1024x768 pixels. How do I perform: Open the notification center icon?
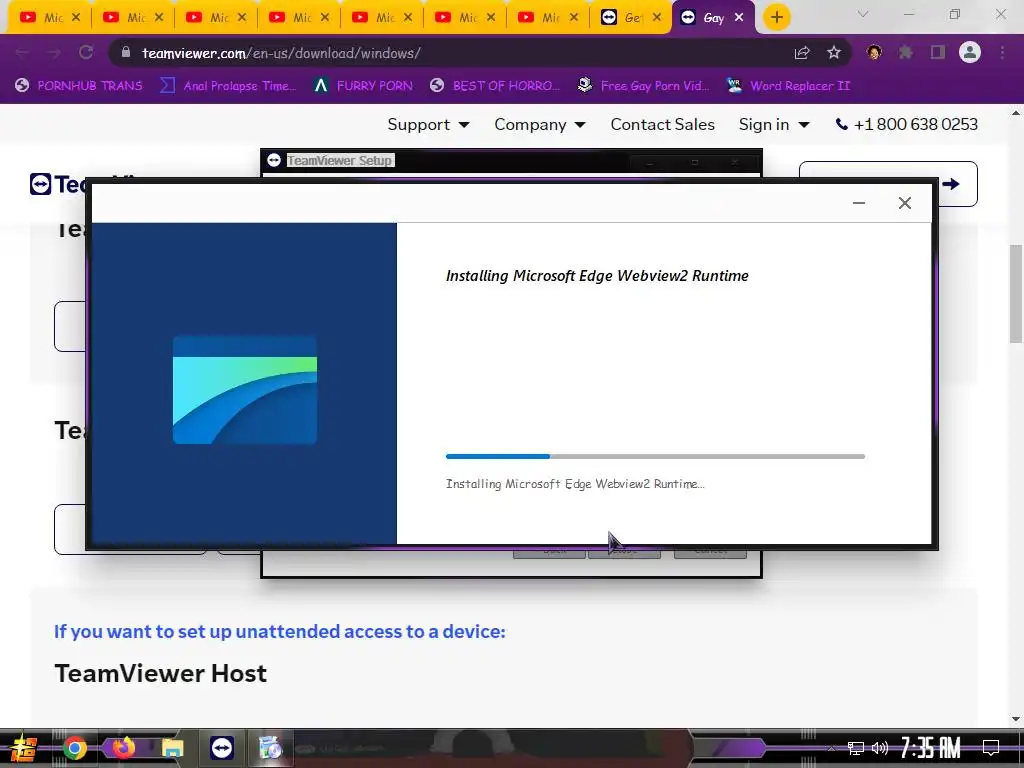[991, 748]
